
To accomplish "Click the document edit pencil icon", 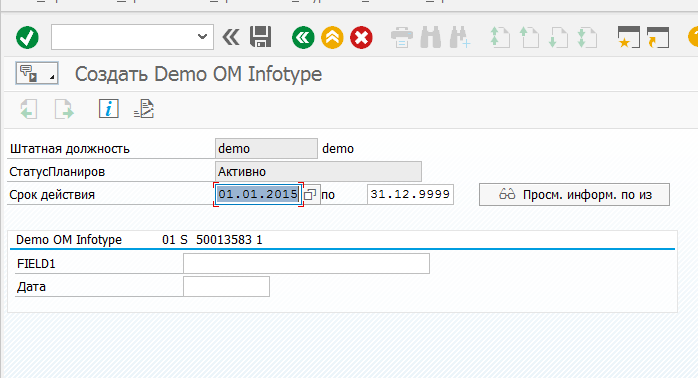I will [144, 109].
